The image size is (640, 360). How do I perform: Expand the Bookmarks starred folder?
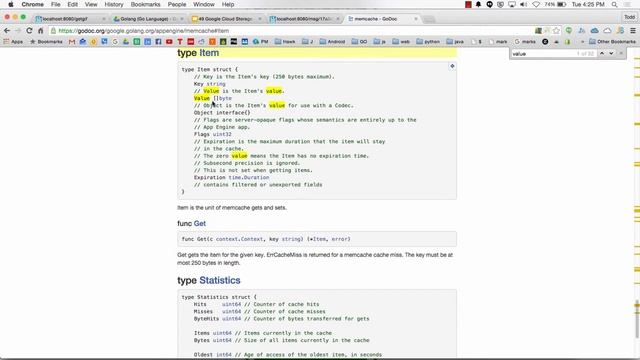[x=46, y=42]
